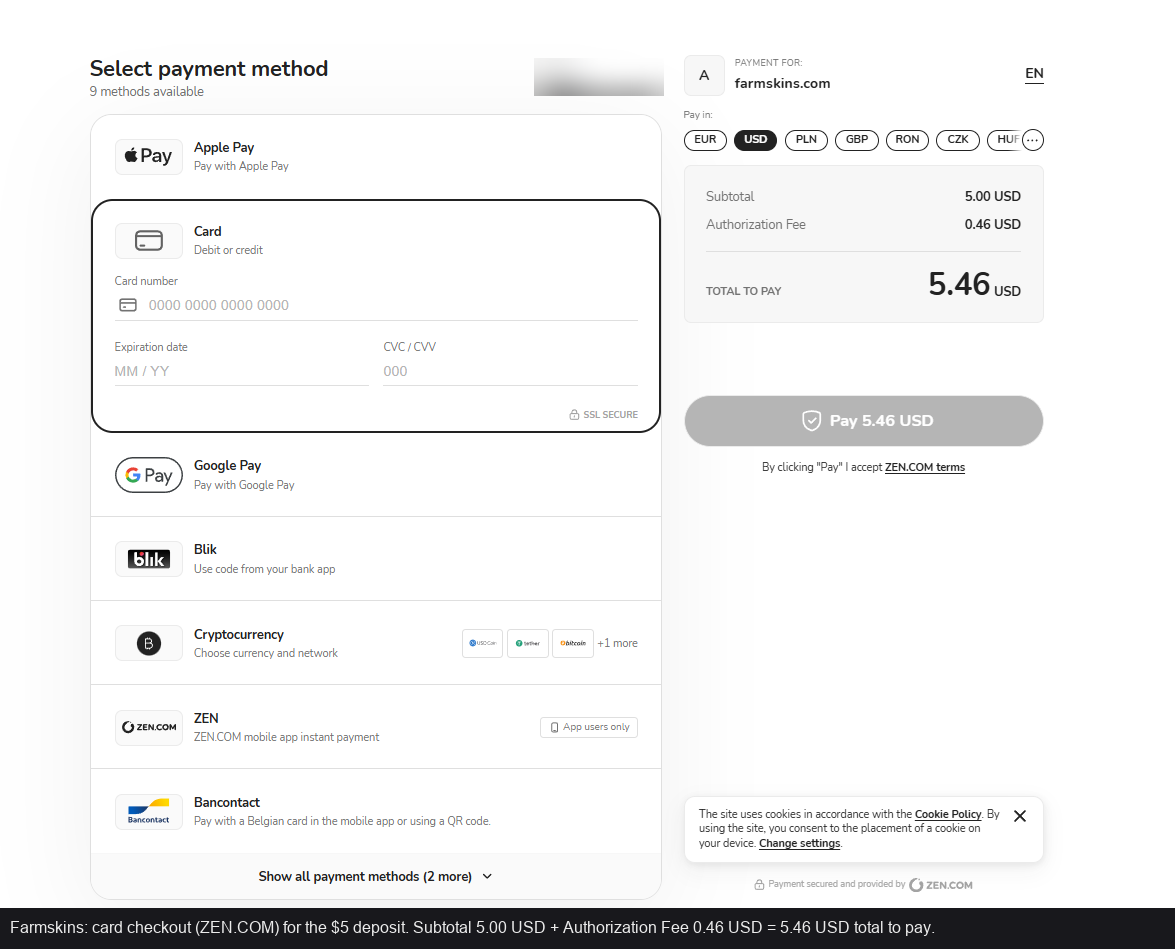
Task: Click the SSL SECURE lock badge
Action: point(603,415)
